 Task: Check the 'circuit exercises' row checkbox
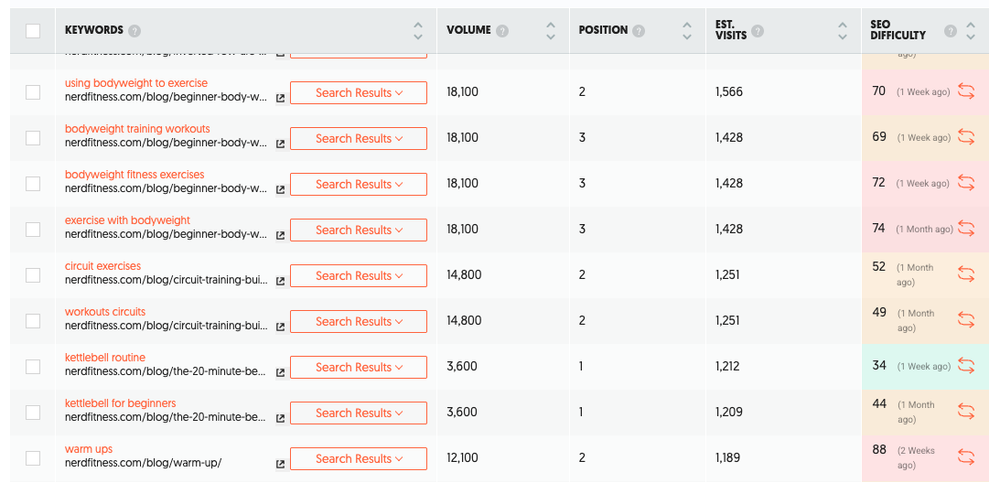click(33, 275)
